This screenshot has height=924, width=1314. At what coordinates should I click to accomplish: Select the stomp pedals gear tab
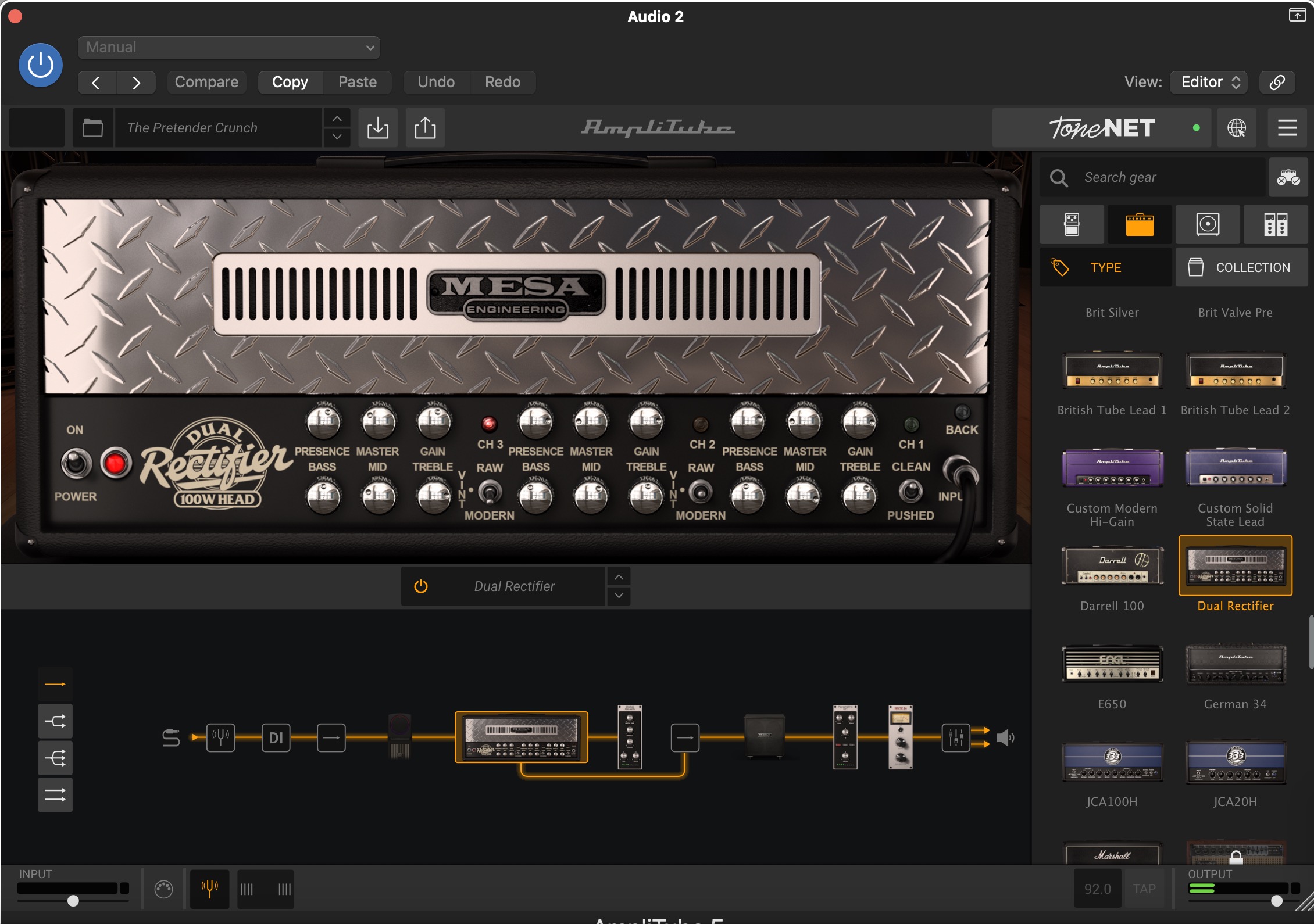[1072, 224]
